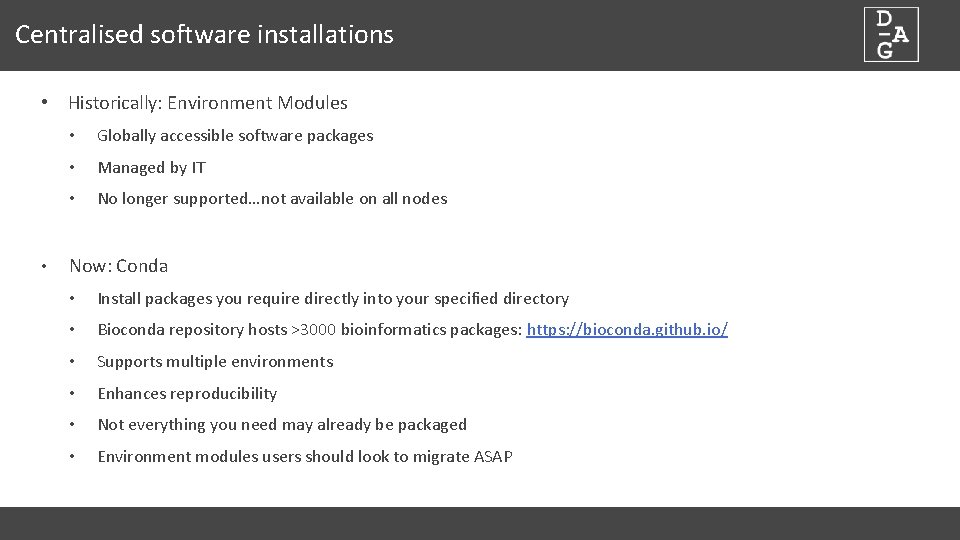The height and width of the screenshot is (540, 960).
Task: Click 'Bioconda repository hosts >3000' text
Action: (x=217, y=329)
